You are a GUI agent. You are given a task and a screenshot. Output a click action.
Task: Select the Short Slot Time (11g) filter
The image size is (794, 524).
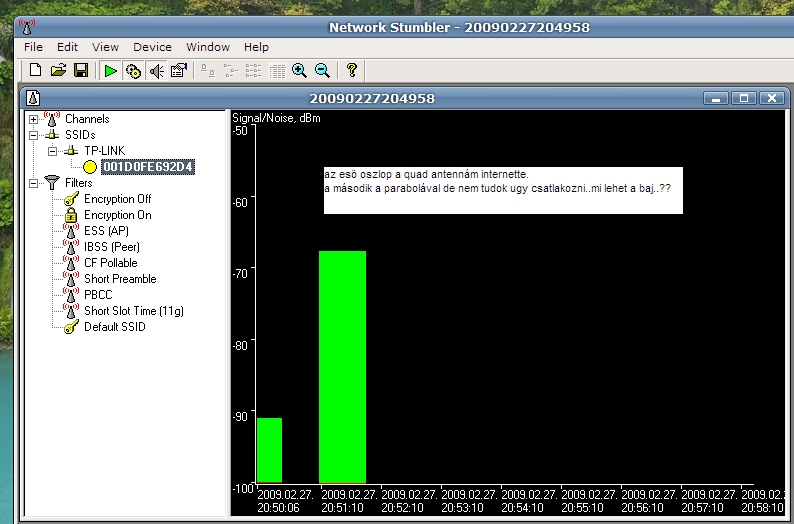coord(134,311)
